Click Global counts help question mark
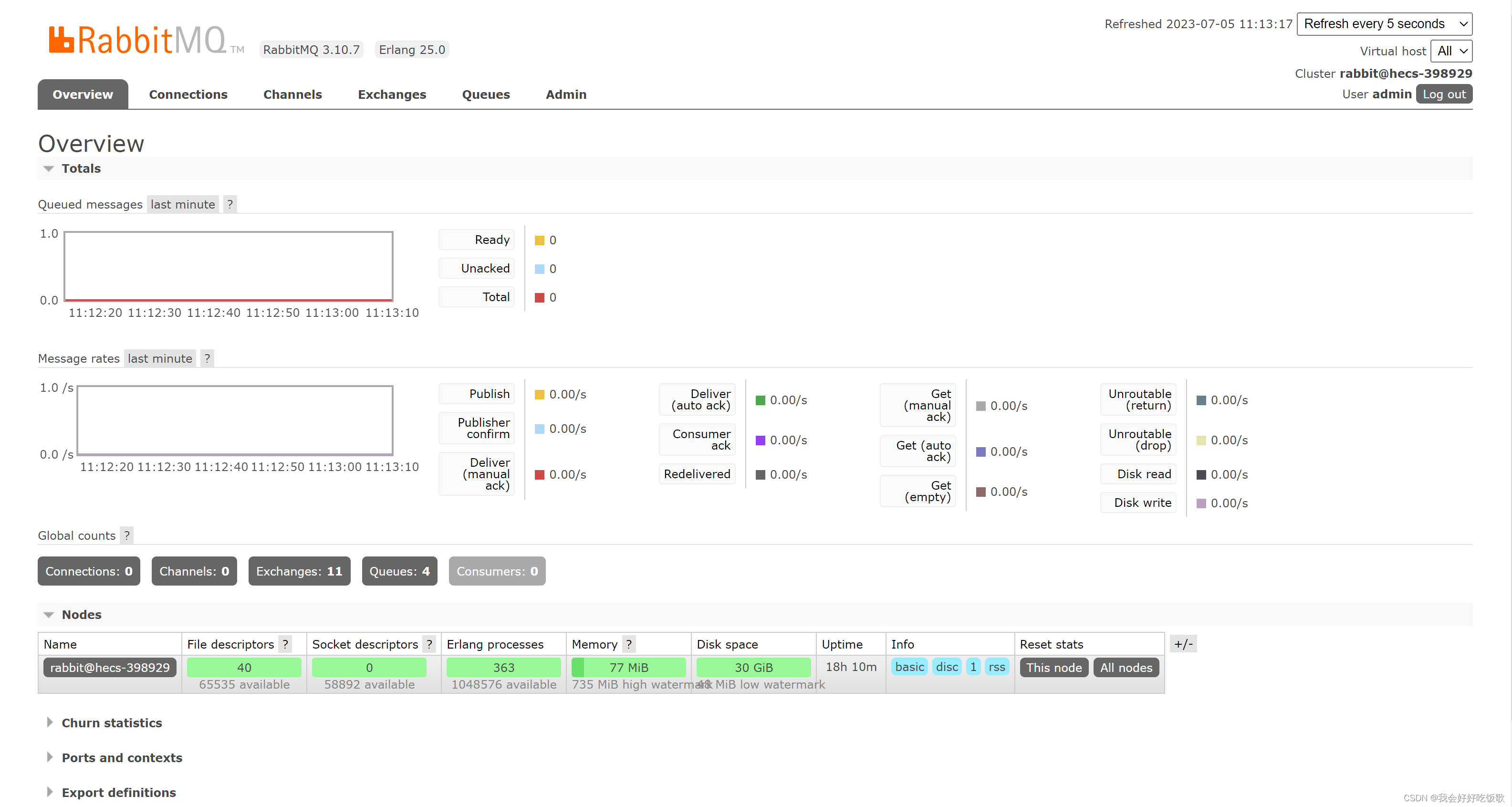The height and width of the screenshot is (807, 1512). [127, 535]
